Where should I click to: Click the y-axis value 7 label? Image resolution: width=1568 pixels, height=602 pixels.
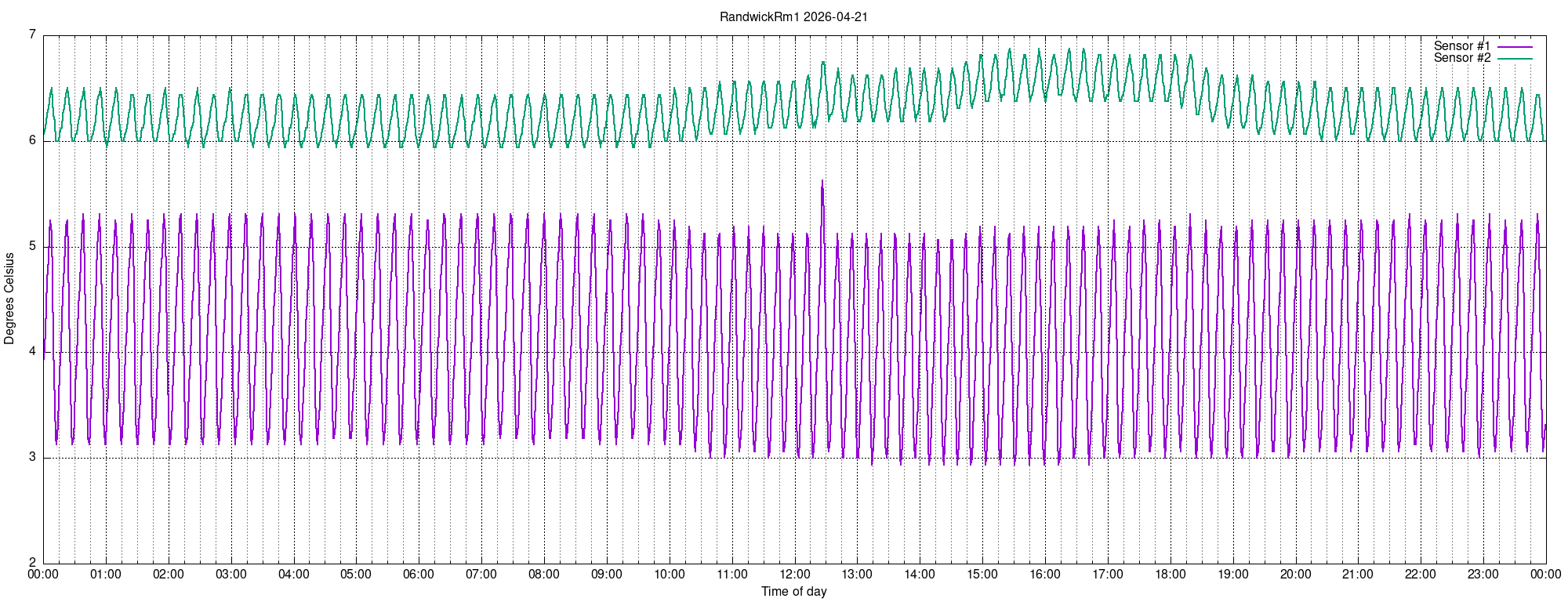click(x=32, y=34)
